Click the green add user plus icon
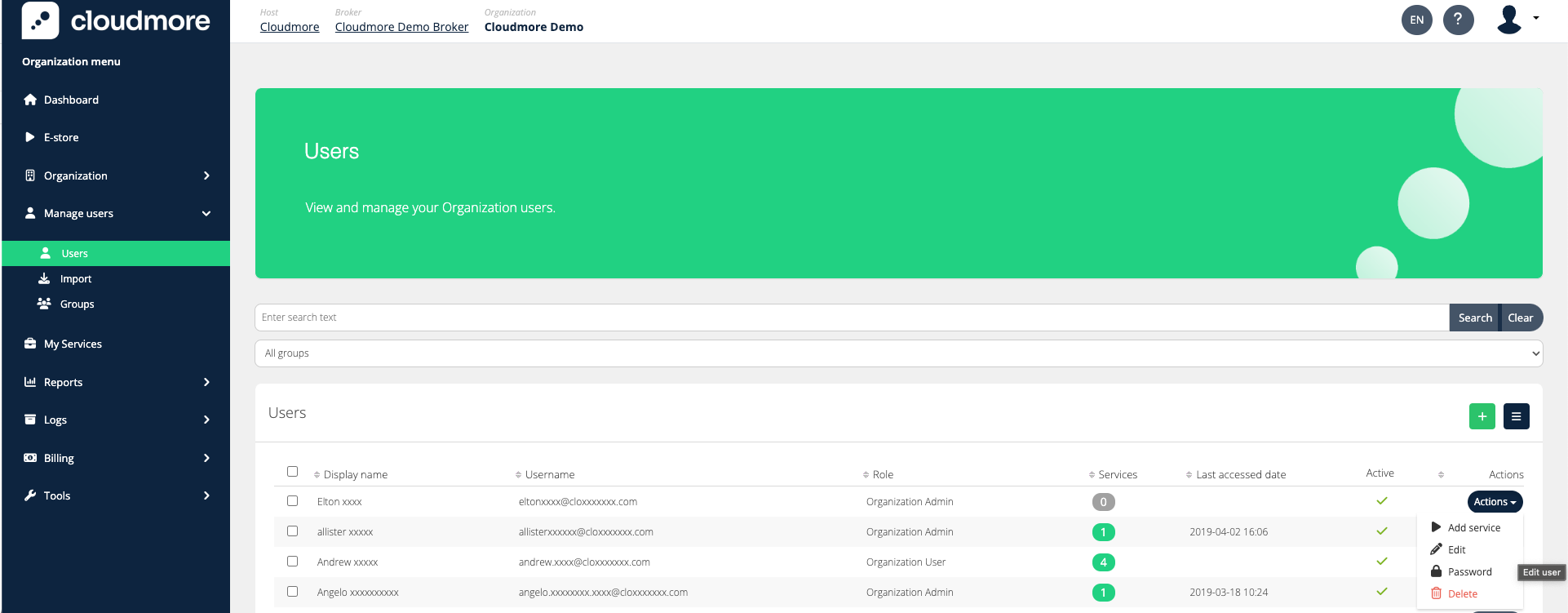 point(1482,416)
